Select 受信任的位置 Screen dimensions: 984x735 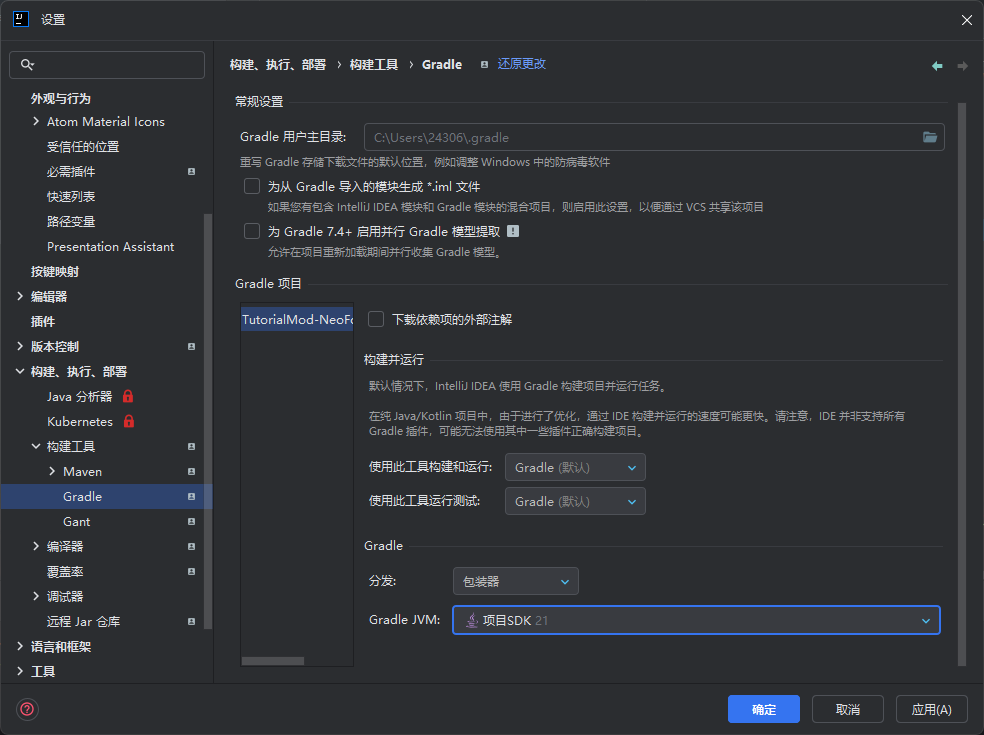tap(83, 146)
